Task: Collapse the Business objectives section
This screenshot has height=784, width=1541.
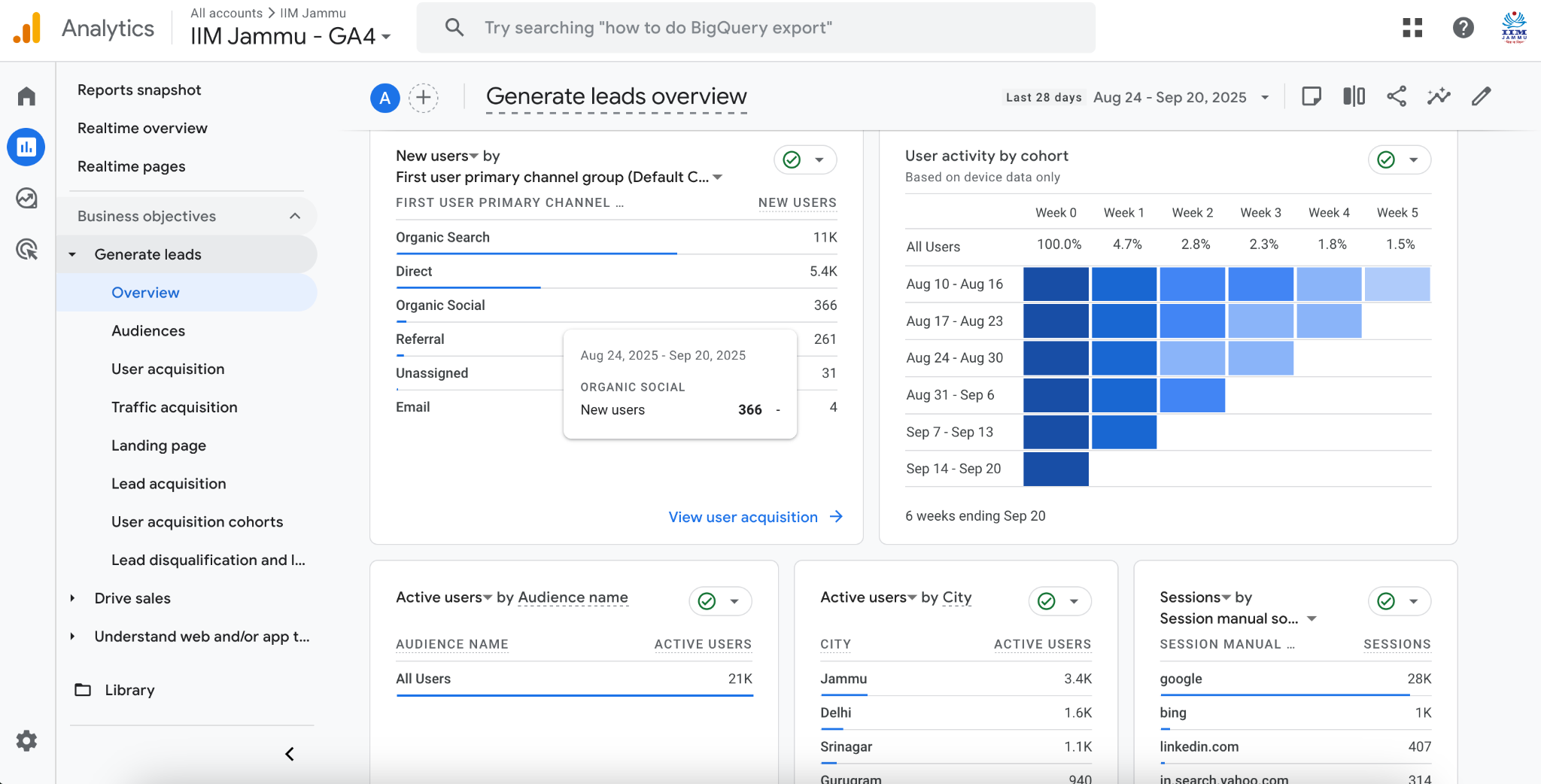Action: point(293,216)
